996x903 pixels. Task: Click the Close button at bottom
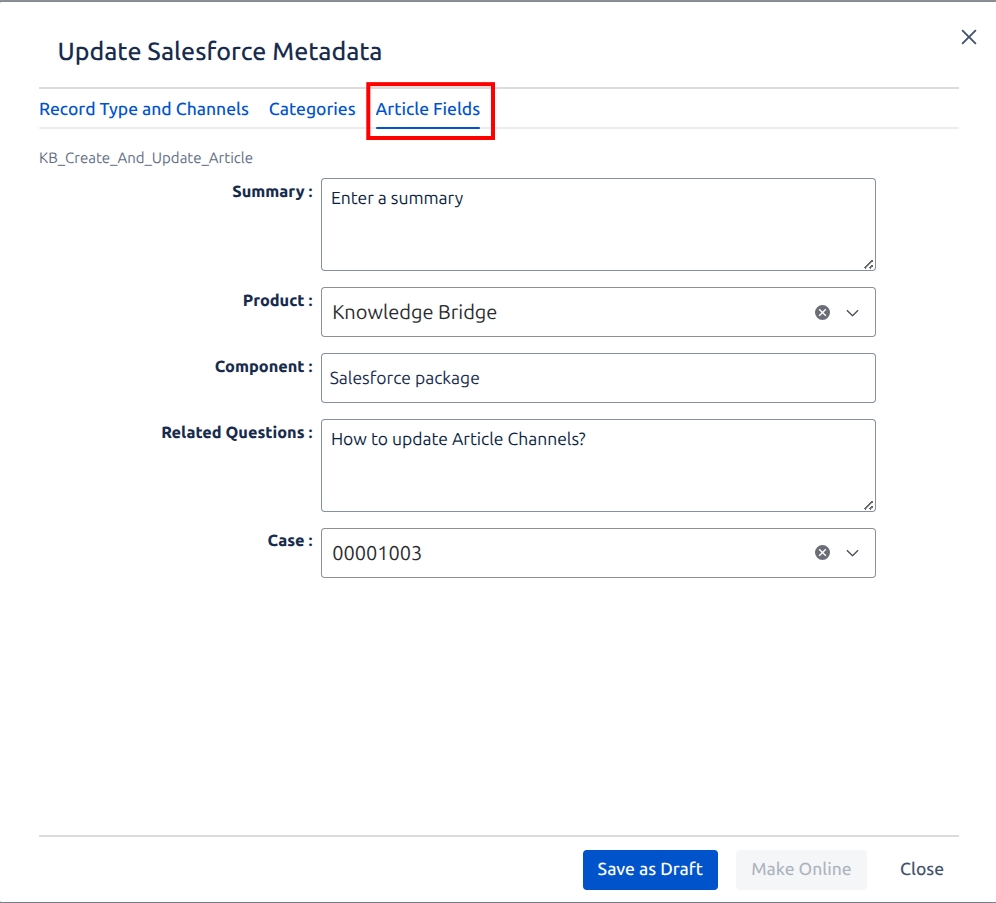[x=921, y=869]
